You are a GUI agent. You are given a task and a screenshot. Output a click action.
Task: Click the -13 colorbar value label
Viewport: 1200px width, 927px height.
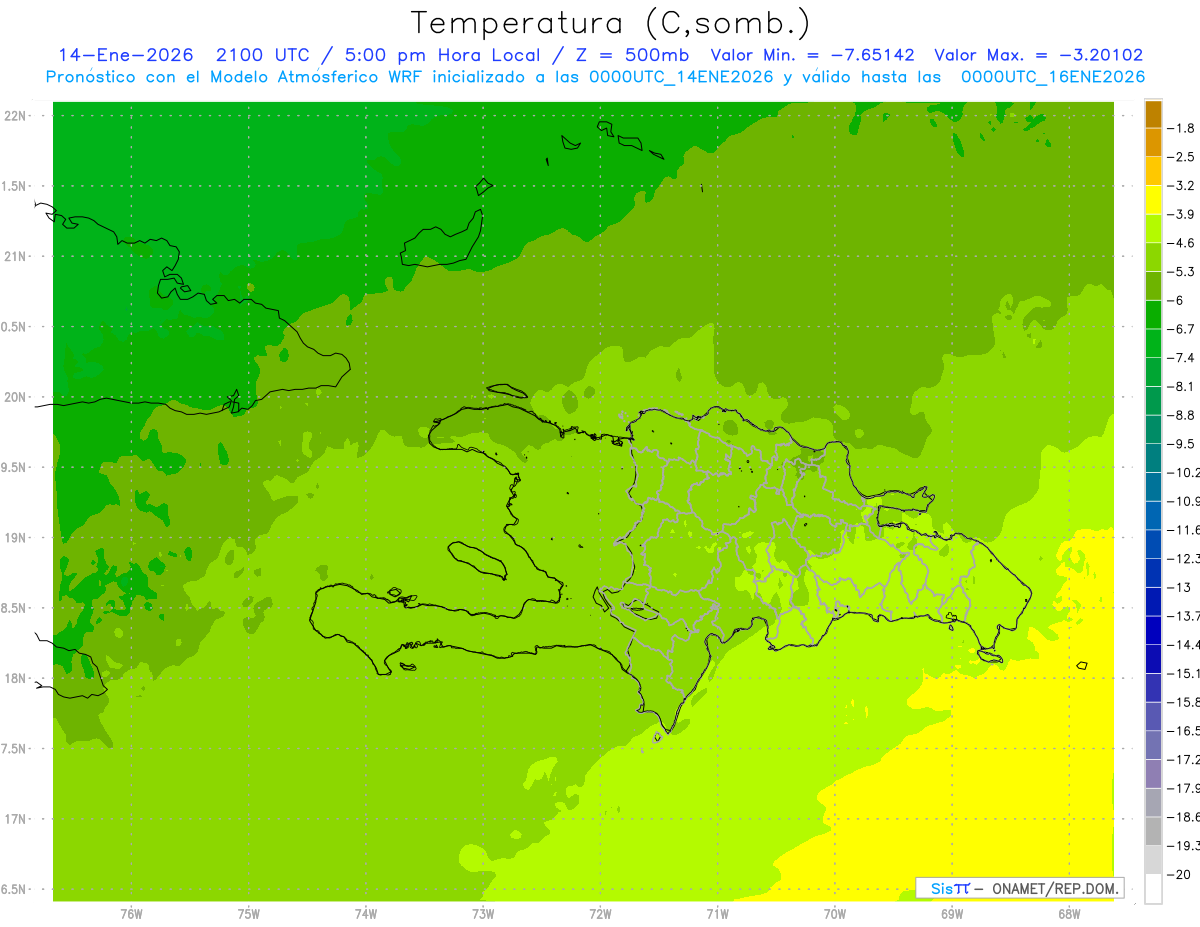pyautogui.click(x=1180, y=588)
